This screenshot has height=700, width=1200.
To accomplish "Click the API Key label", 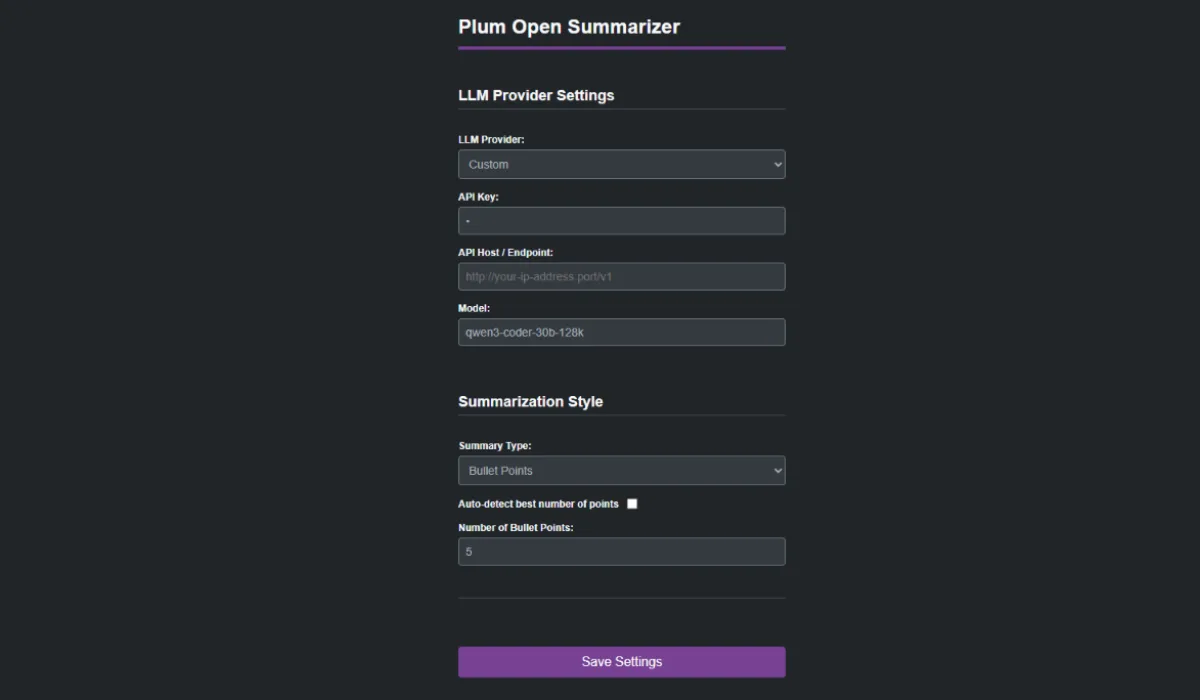I will 479,196.
